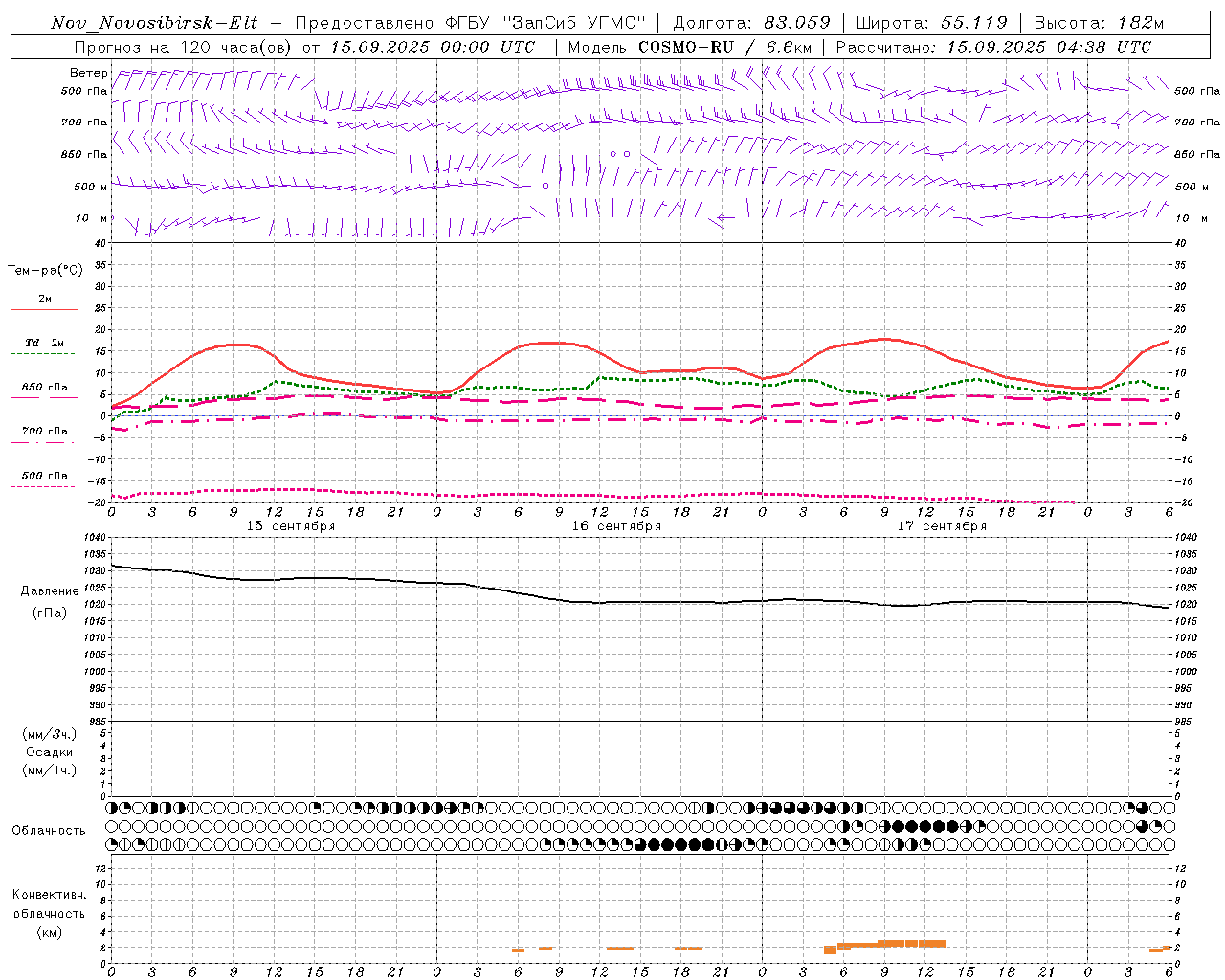
Task: Click the Долгота: 83.059 value
Action: (x=752, y=23)
